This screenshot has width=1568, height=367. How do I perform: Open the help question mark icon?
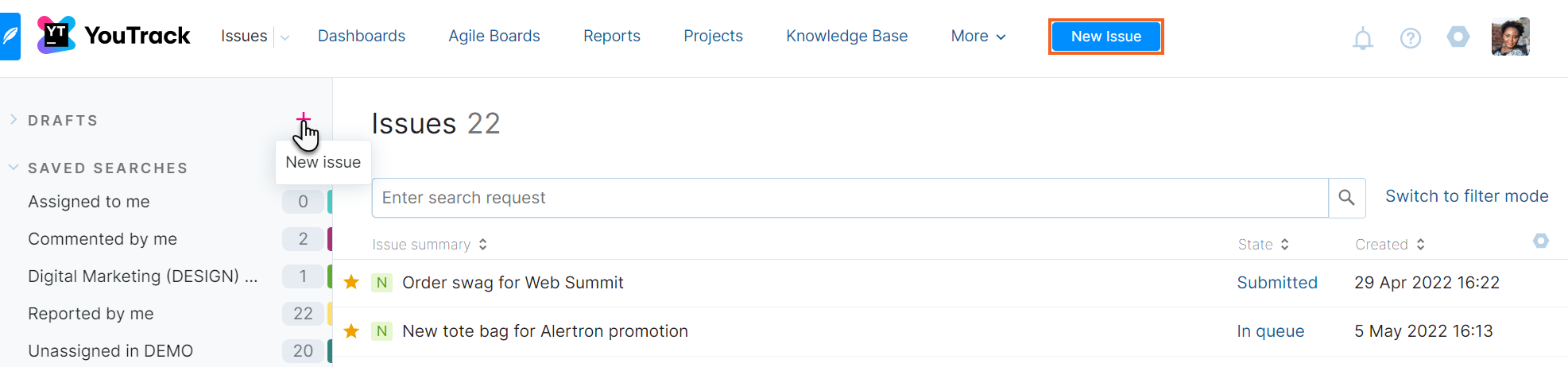pyautogui.click(x=1410, y=38)
